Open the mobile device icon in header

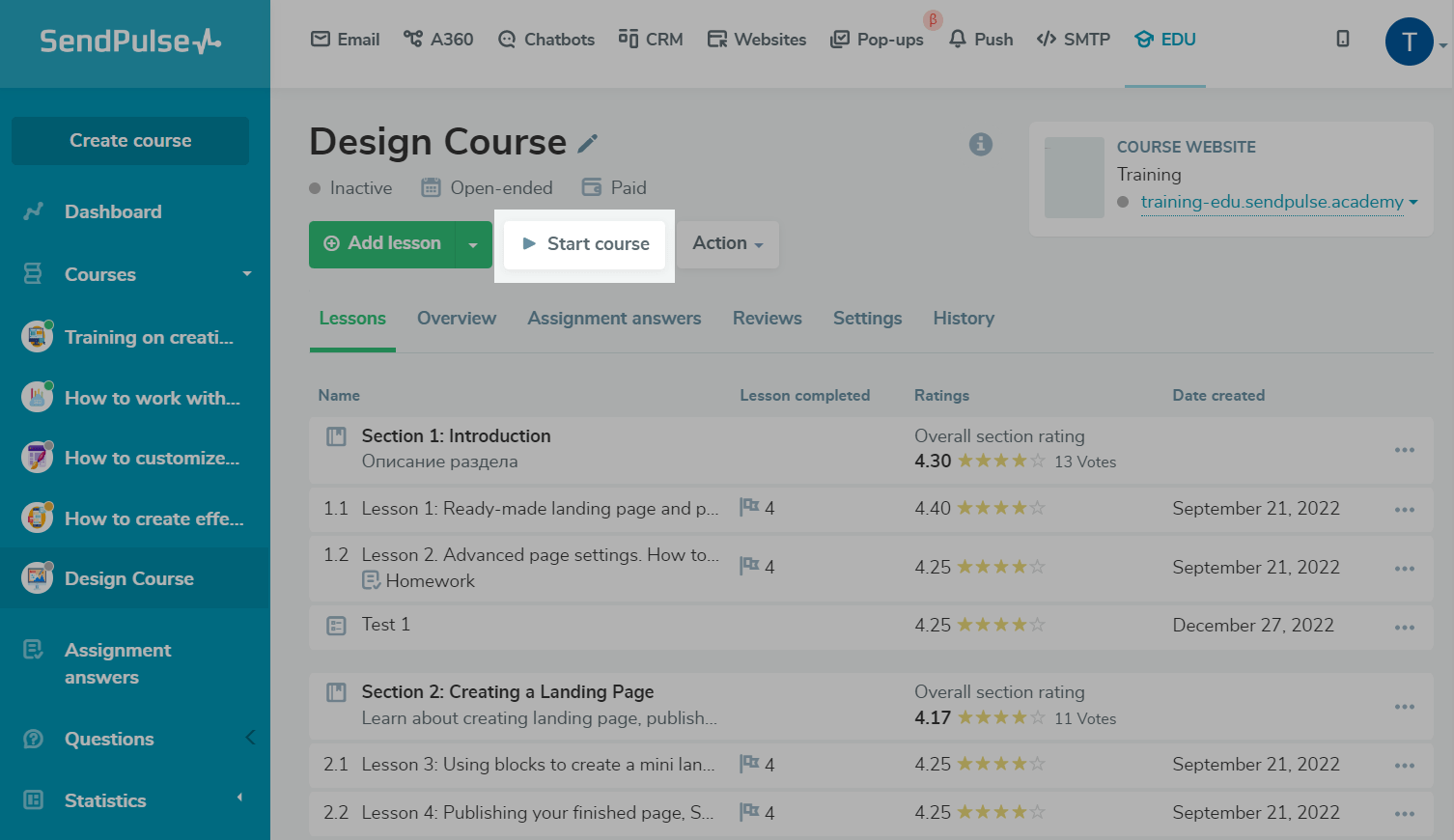[x=1342, y=39]
